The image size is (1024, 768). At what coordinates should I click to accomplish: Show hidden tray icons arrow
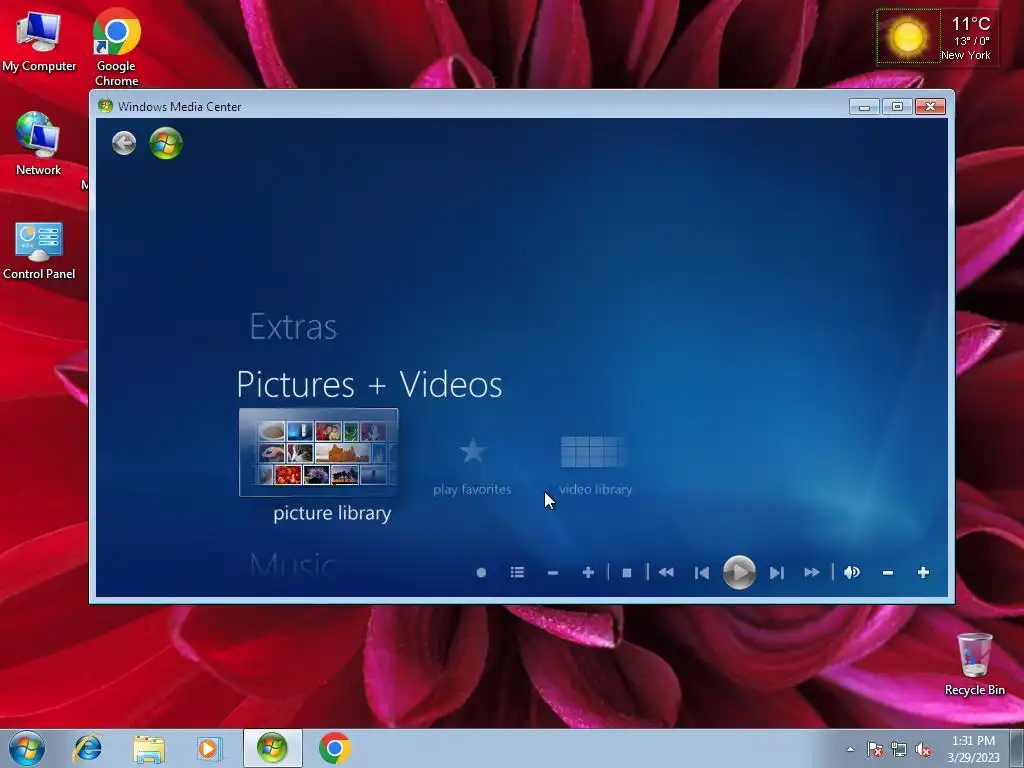[850, 749]
